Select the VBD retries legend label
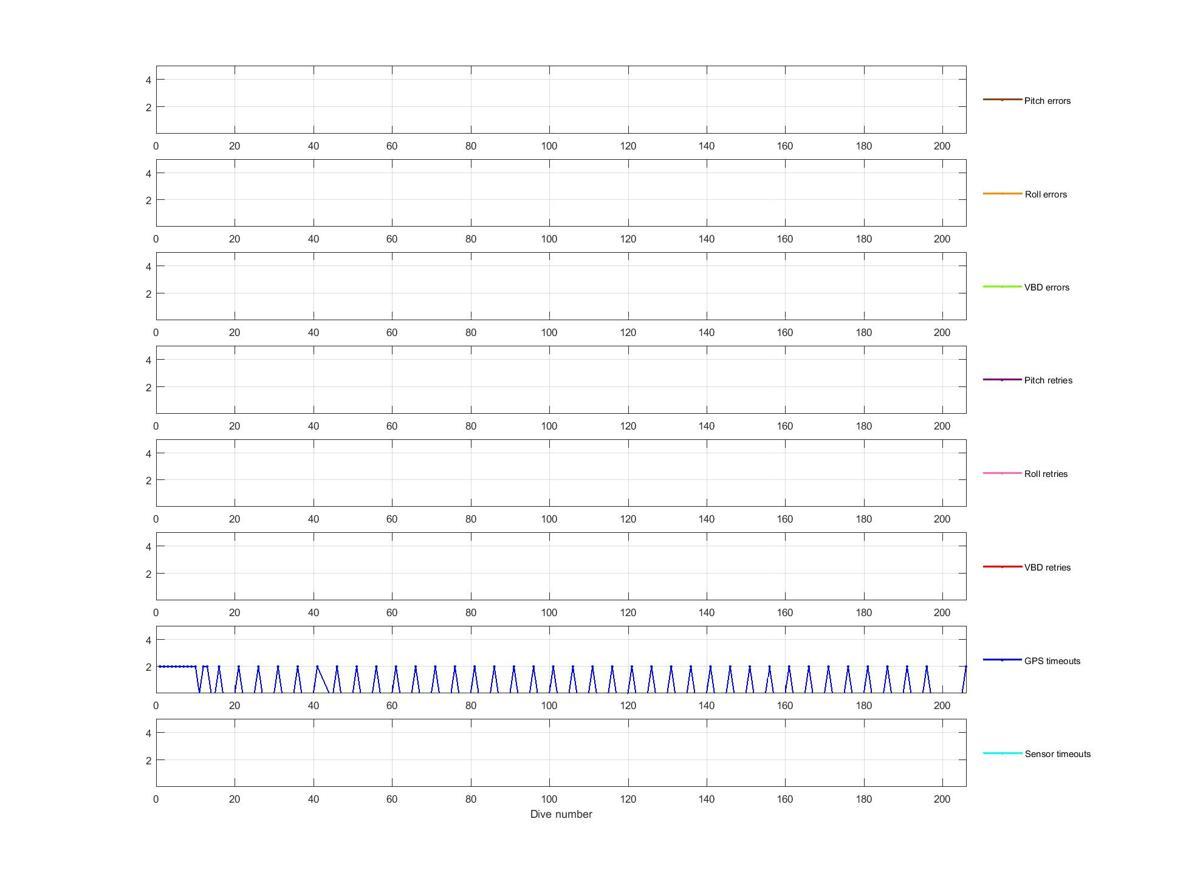1200x885 pixels. (1046, 568)
